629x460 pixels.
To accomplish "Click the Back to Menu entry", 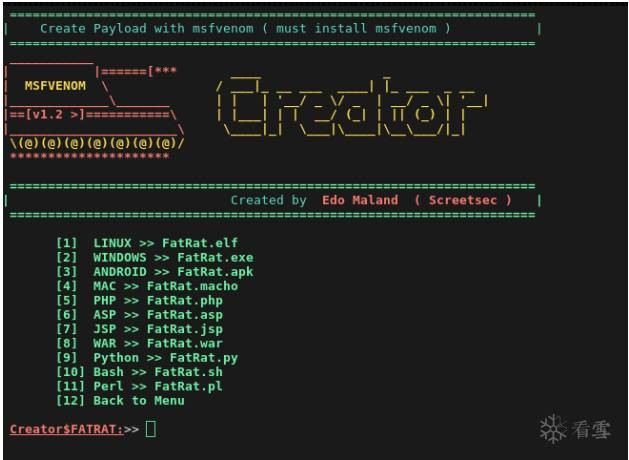I will pos(120,401).
